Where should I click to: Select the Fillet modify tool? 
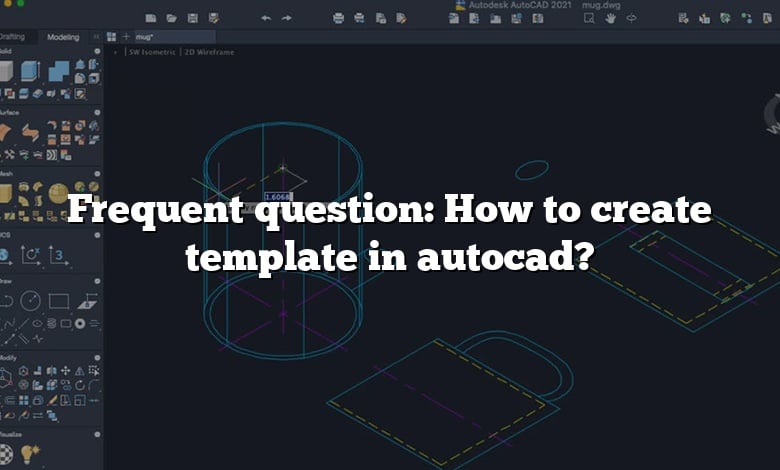point(94,385)
